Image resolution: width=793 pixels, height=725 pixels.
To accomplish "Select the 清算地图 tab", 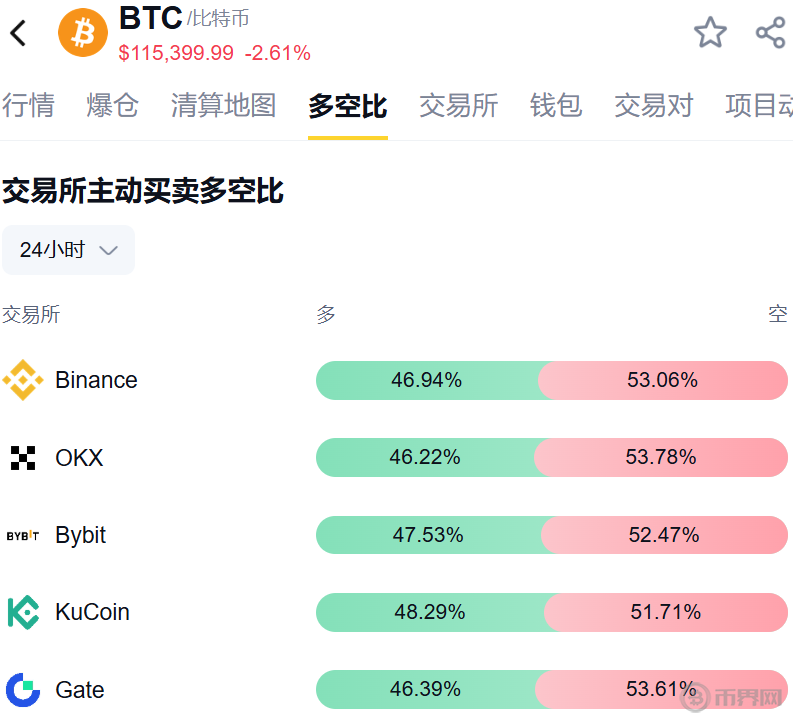I will pyautogui.click(x=223, y=105).
